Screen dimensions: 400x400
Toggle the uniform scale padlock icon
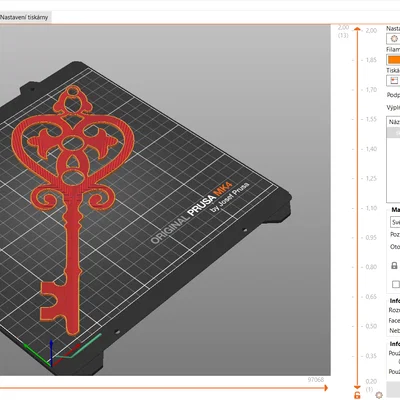click(394, 265)
